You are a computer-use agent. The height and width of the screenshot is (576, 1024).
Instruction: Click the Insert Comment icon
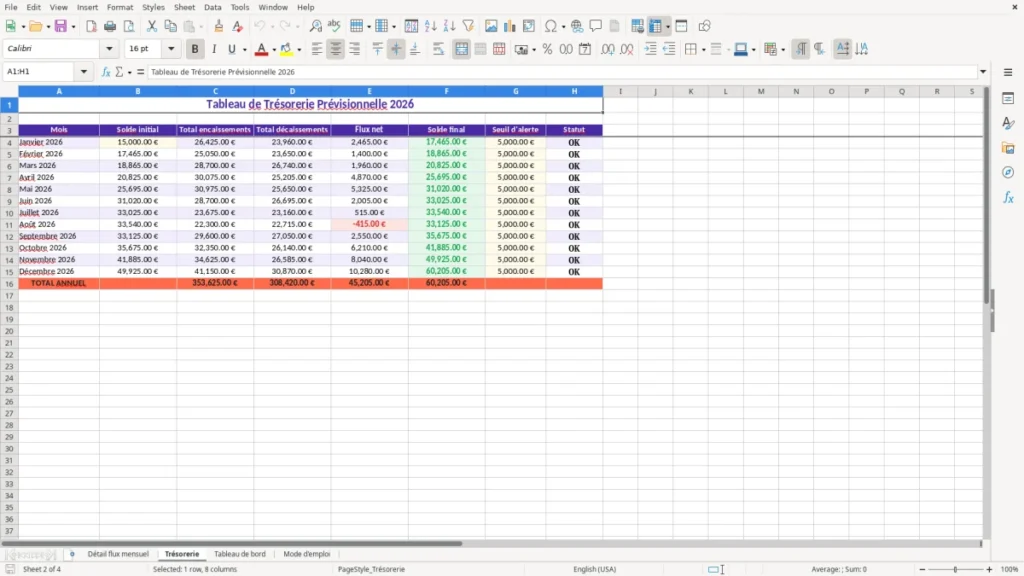coord(596,26)
